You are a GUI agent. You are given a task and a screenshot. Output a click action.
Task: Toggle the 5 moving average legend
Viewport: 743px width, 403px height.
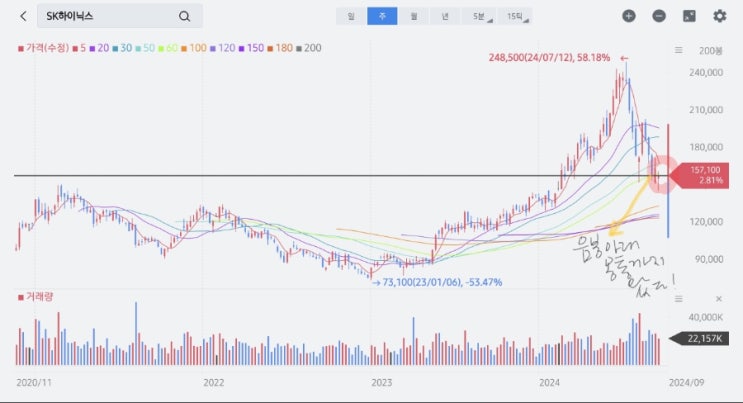(79, 48)
